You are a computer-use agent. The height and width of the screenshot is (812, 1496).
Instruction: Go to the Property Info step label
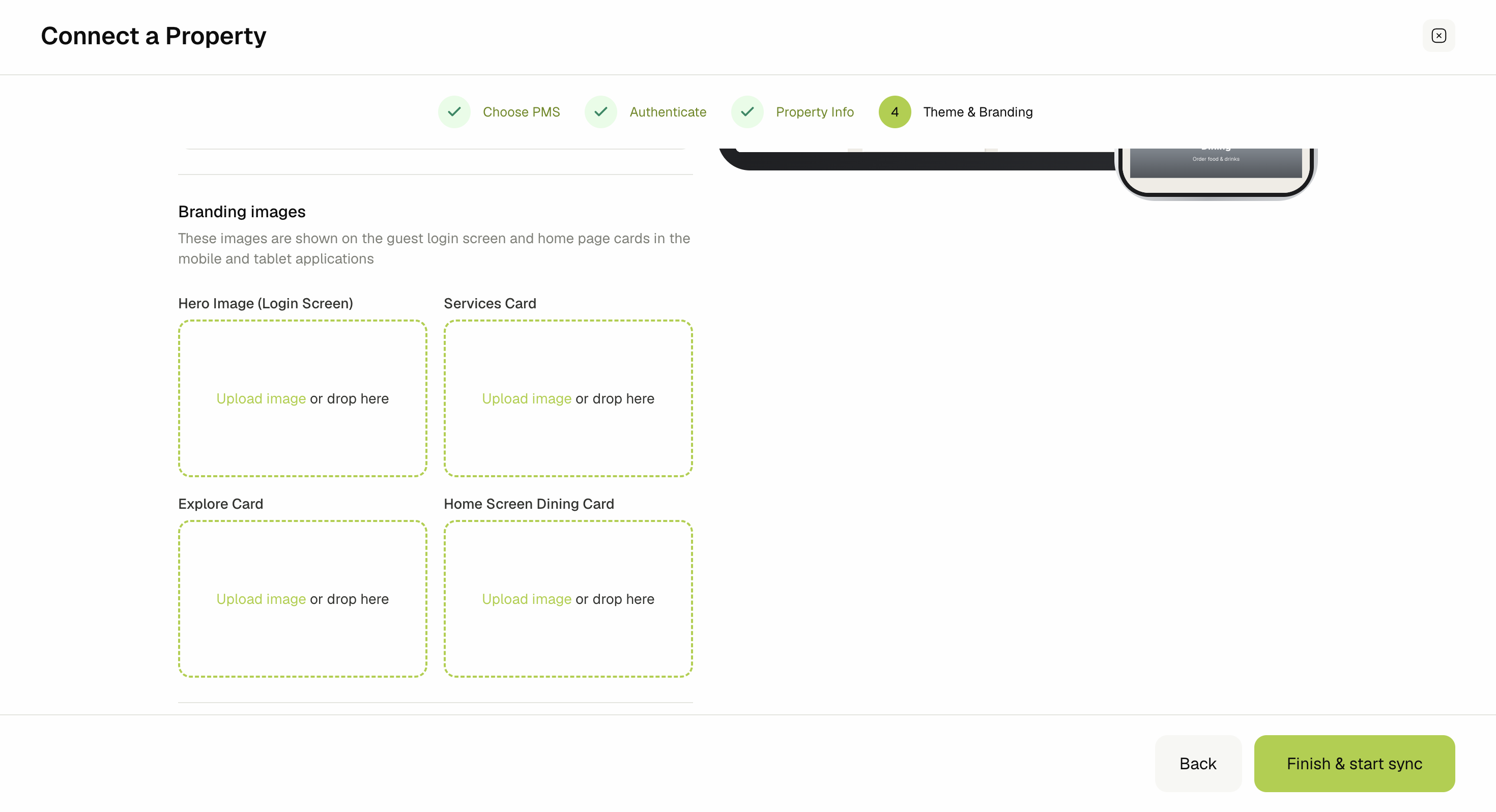(815, 111)
